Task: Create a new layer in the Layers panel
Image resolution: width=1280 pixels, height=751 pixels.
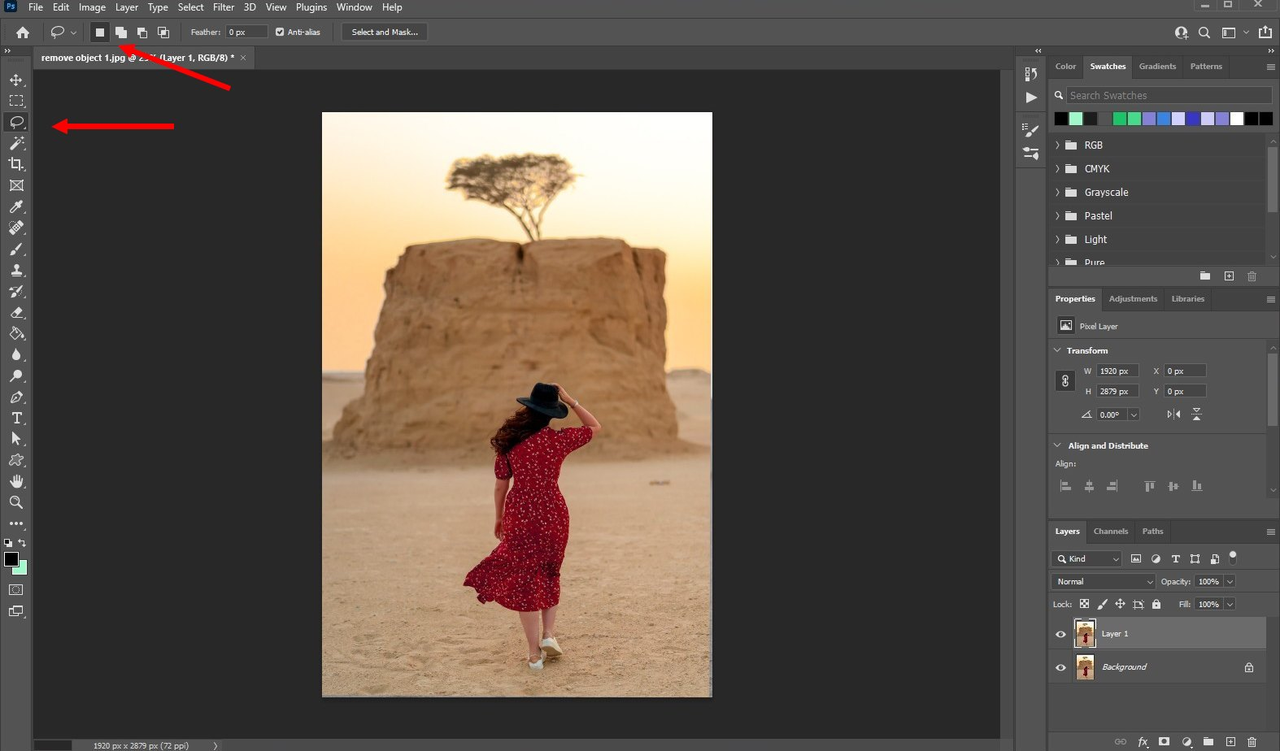Action: click(x=1230, y=742)
